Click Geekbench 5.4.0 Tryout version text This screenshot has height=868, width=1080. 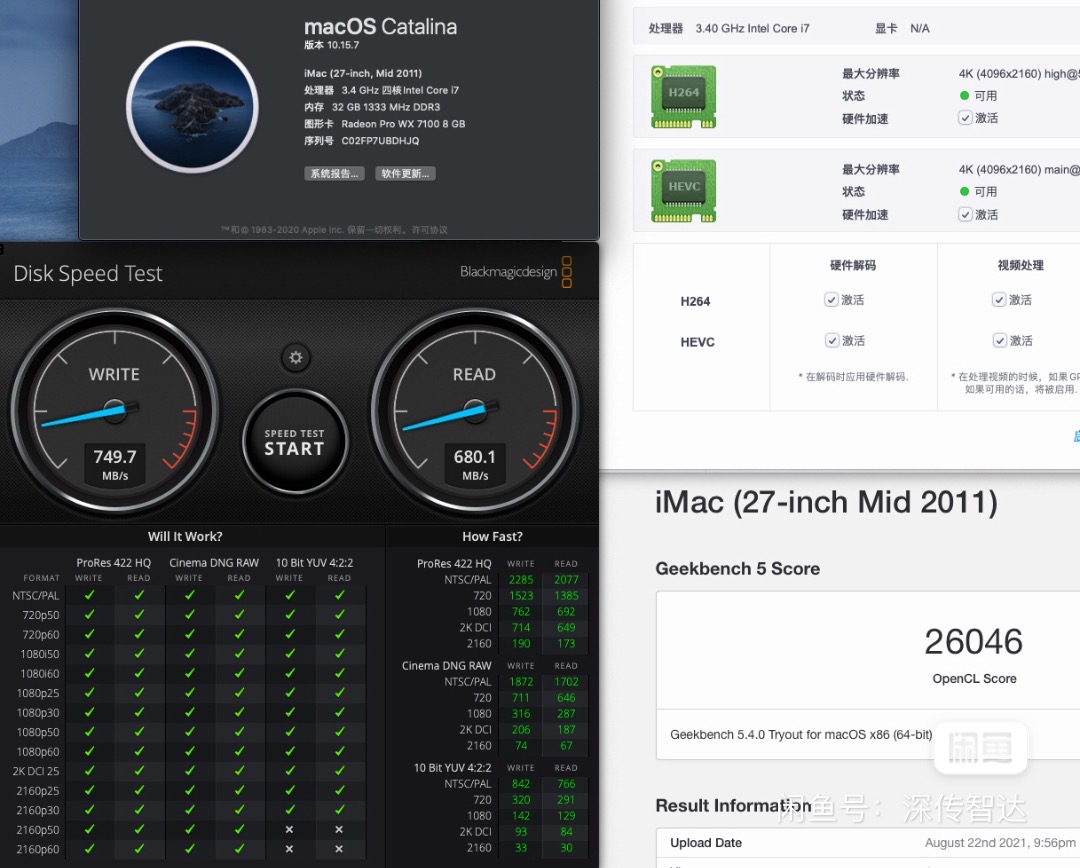tap(801, 734)
